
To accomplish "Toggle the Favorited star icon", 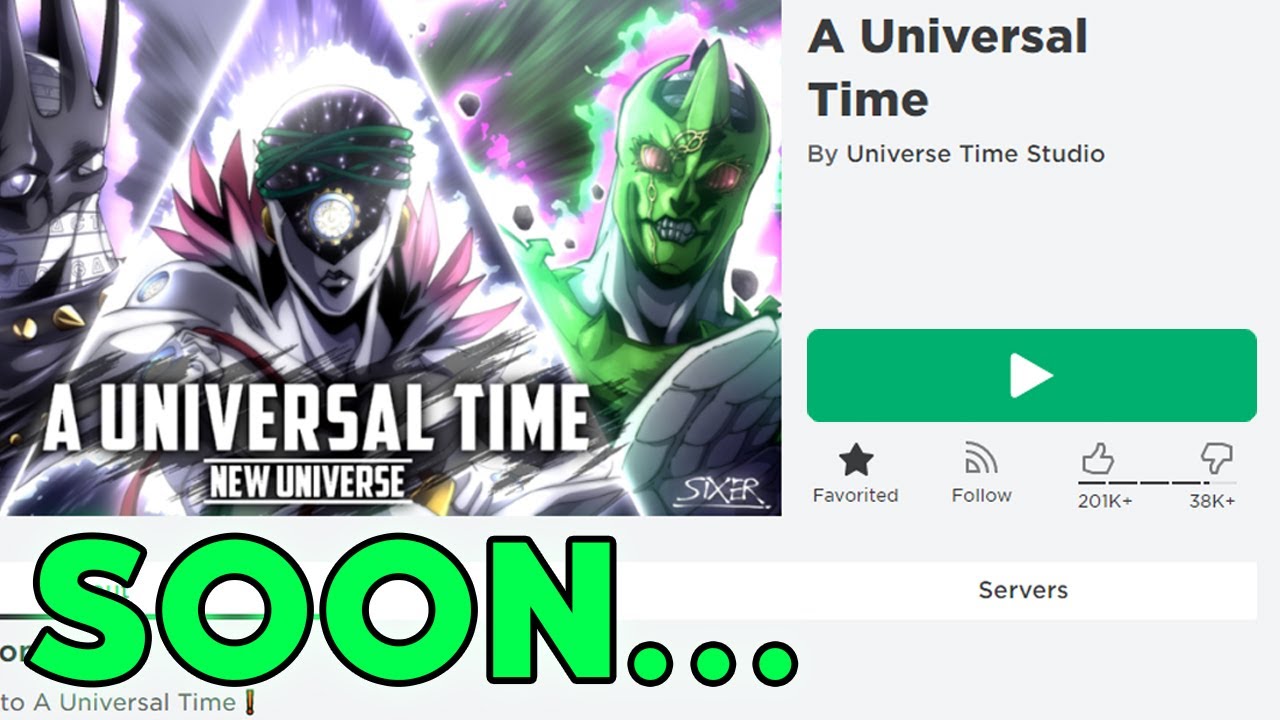I will pos(856,460).
